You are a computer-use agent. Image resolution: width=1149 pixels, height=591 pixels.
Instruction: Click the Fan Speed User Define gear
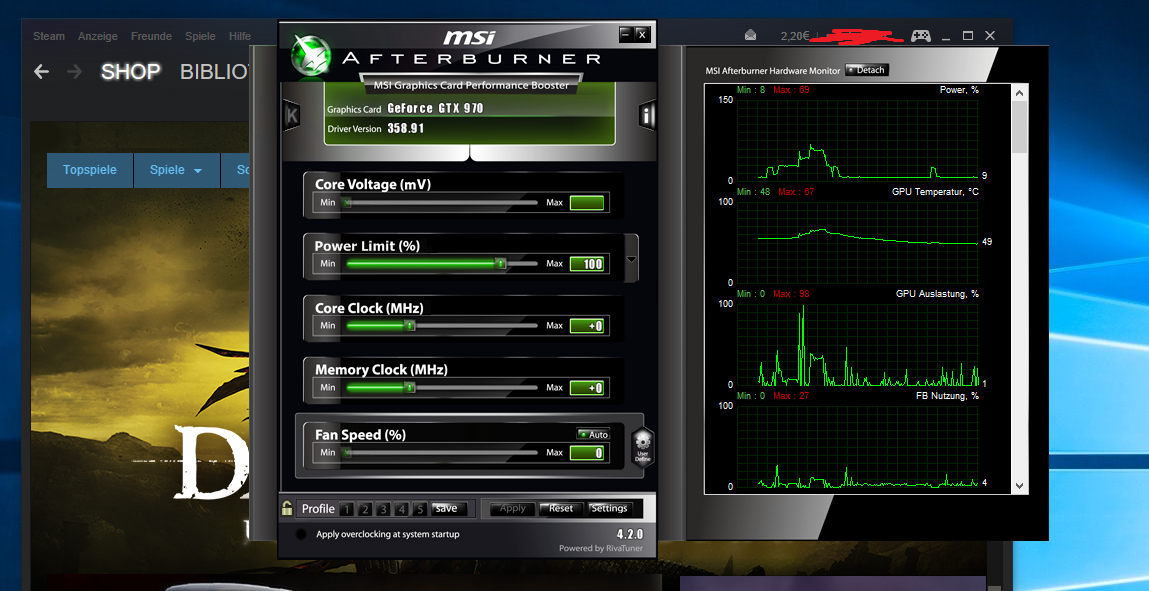(x=643, y=447)
